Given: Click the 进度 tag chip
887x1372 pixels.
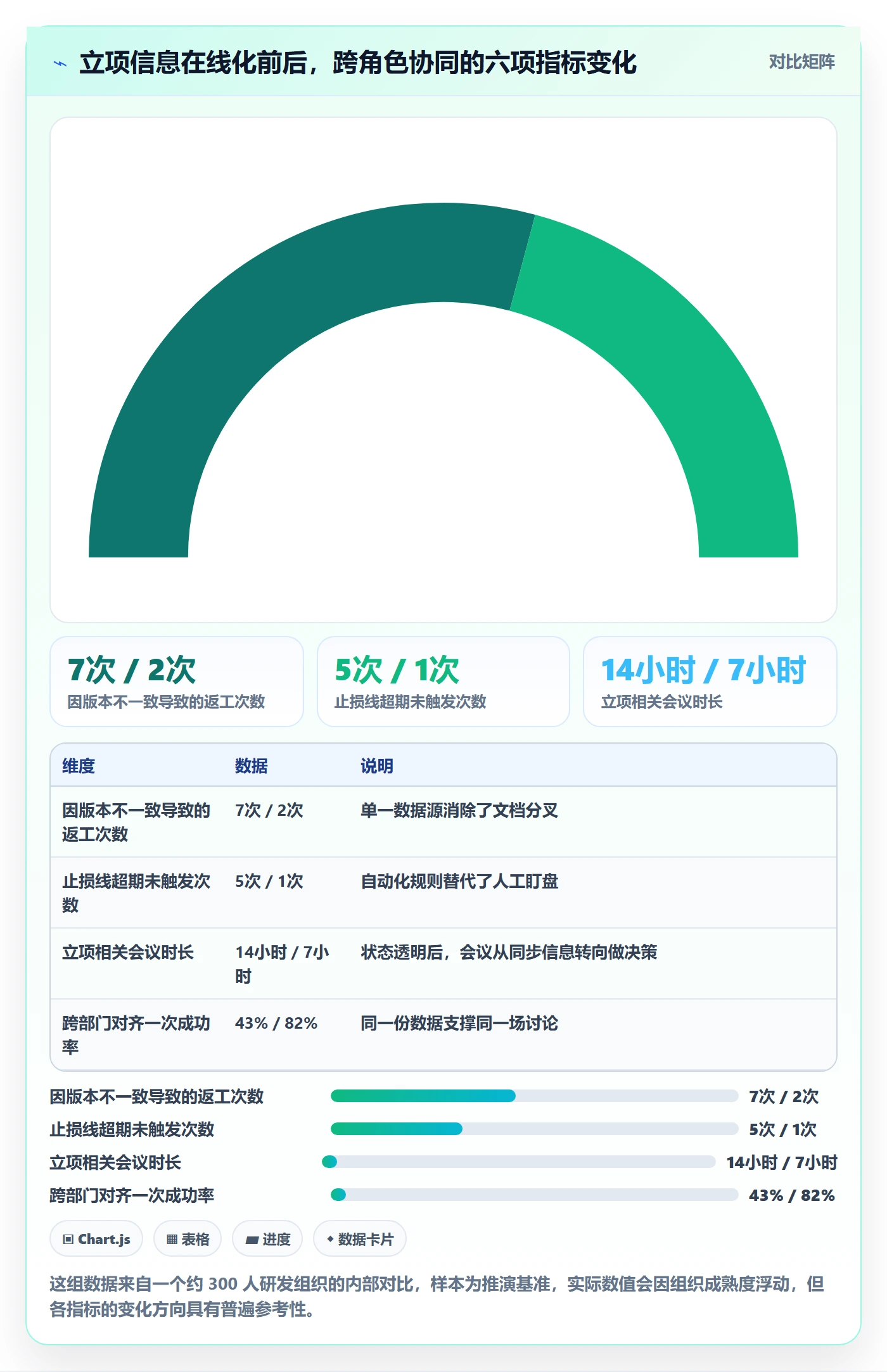Looking at the screenshot, I should 267,1238.
